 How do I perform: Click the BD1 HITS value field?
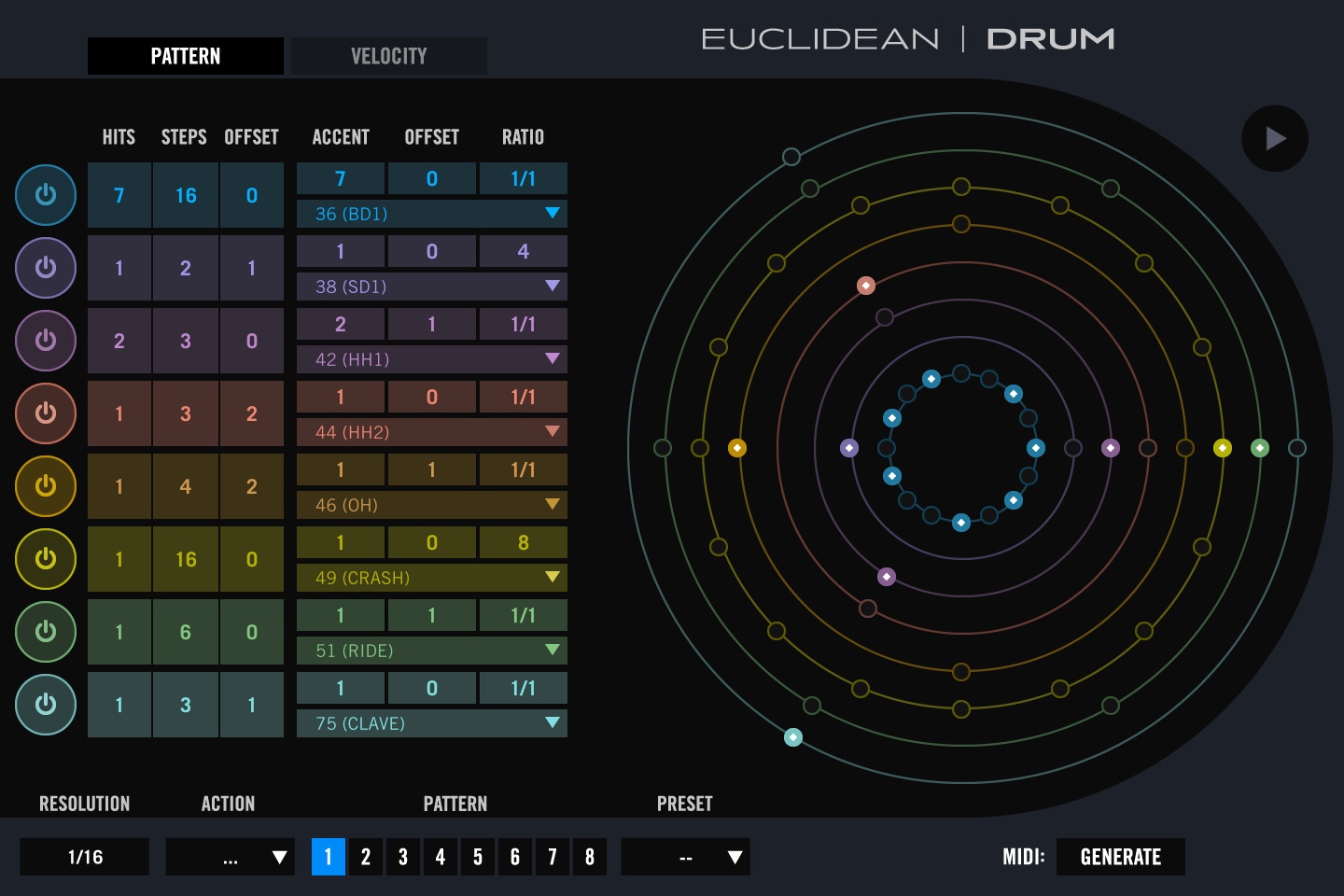[119, 195]
